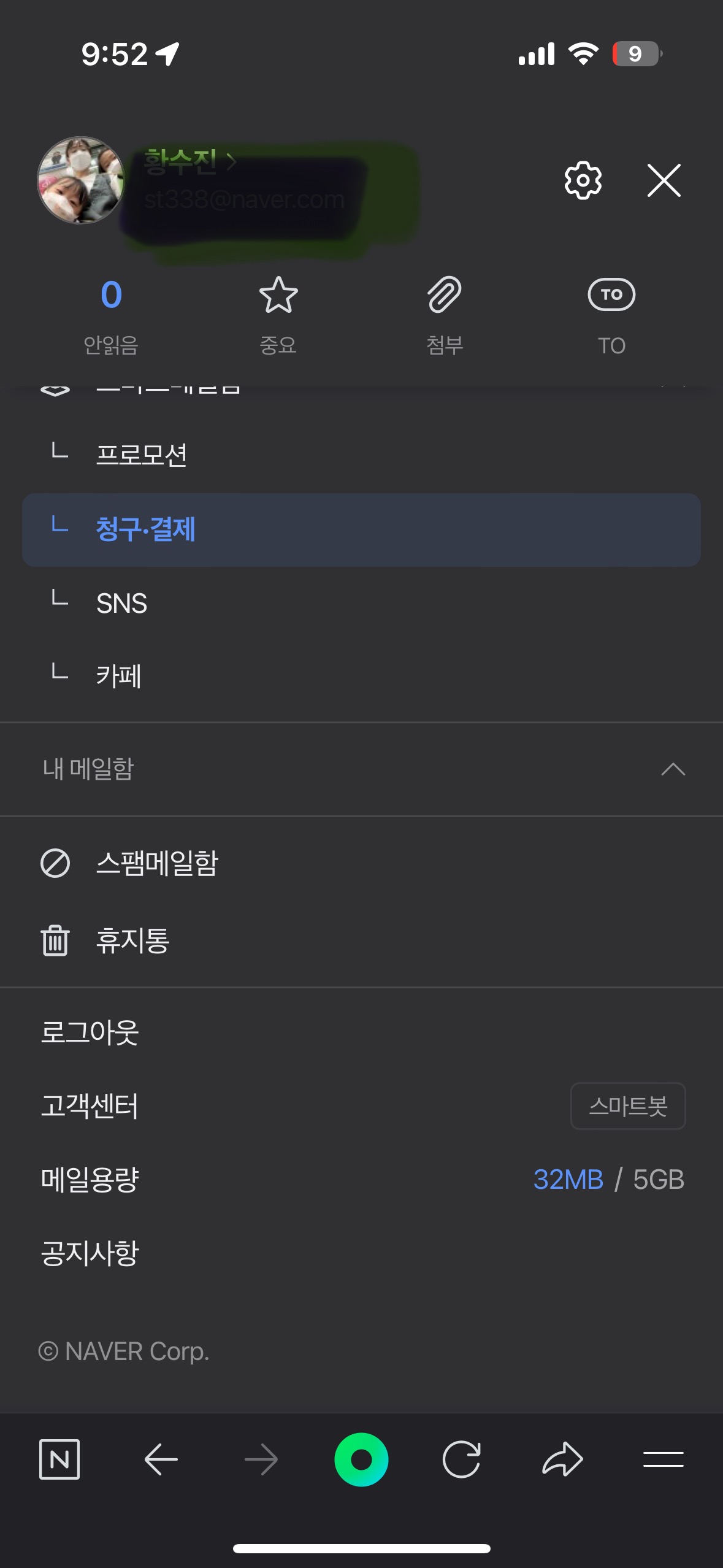Screen dimensions: 723x1568
Task: Open mail settings gear icon
Action: (583, 180)
